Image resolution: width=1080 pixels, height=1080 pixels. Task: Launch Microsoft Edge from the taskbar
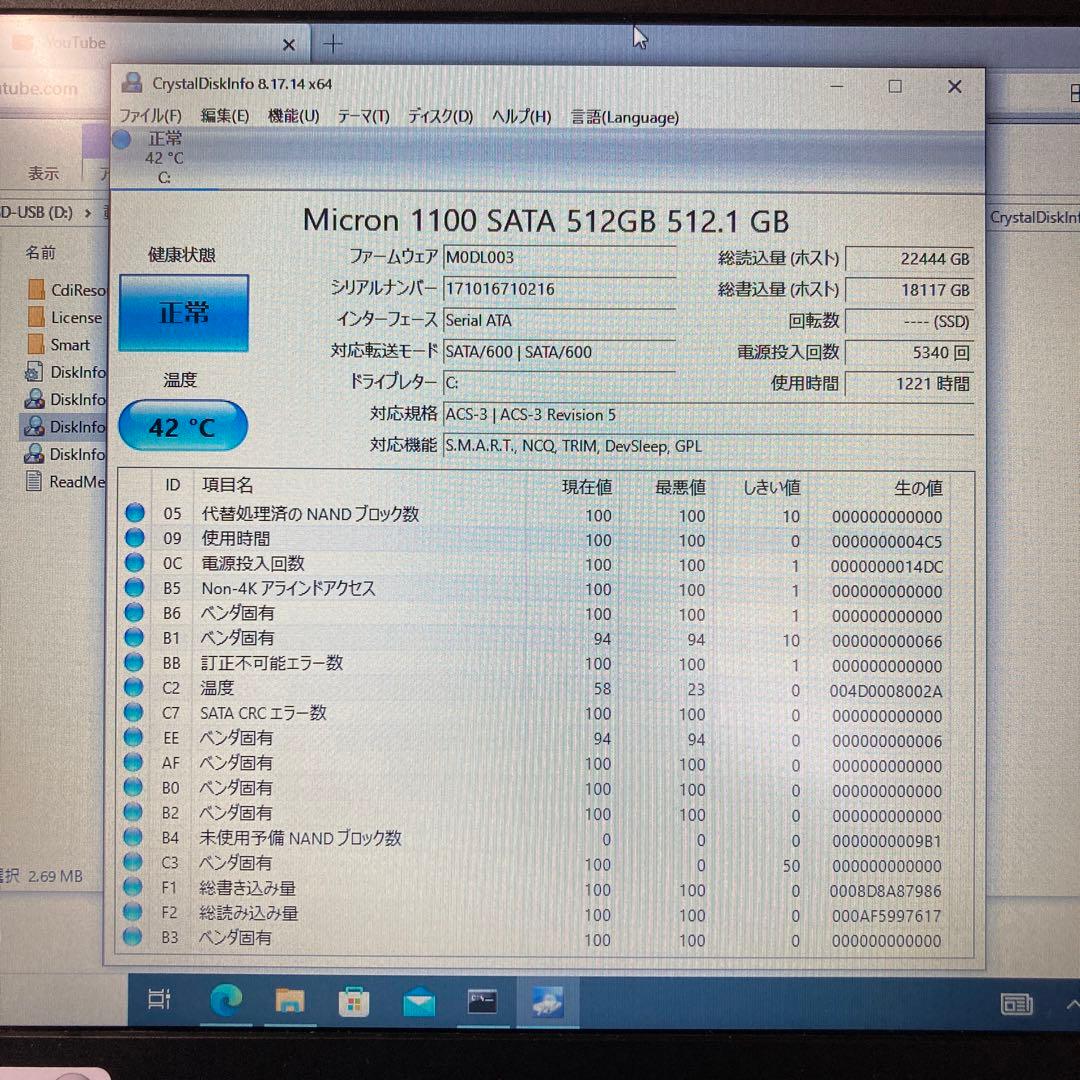[225, 1005]
